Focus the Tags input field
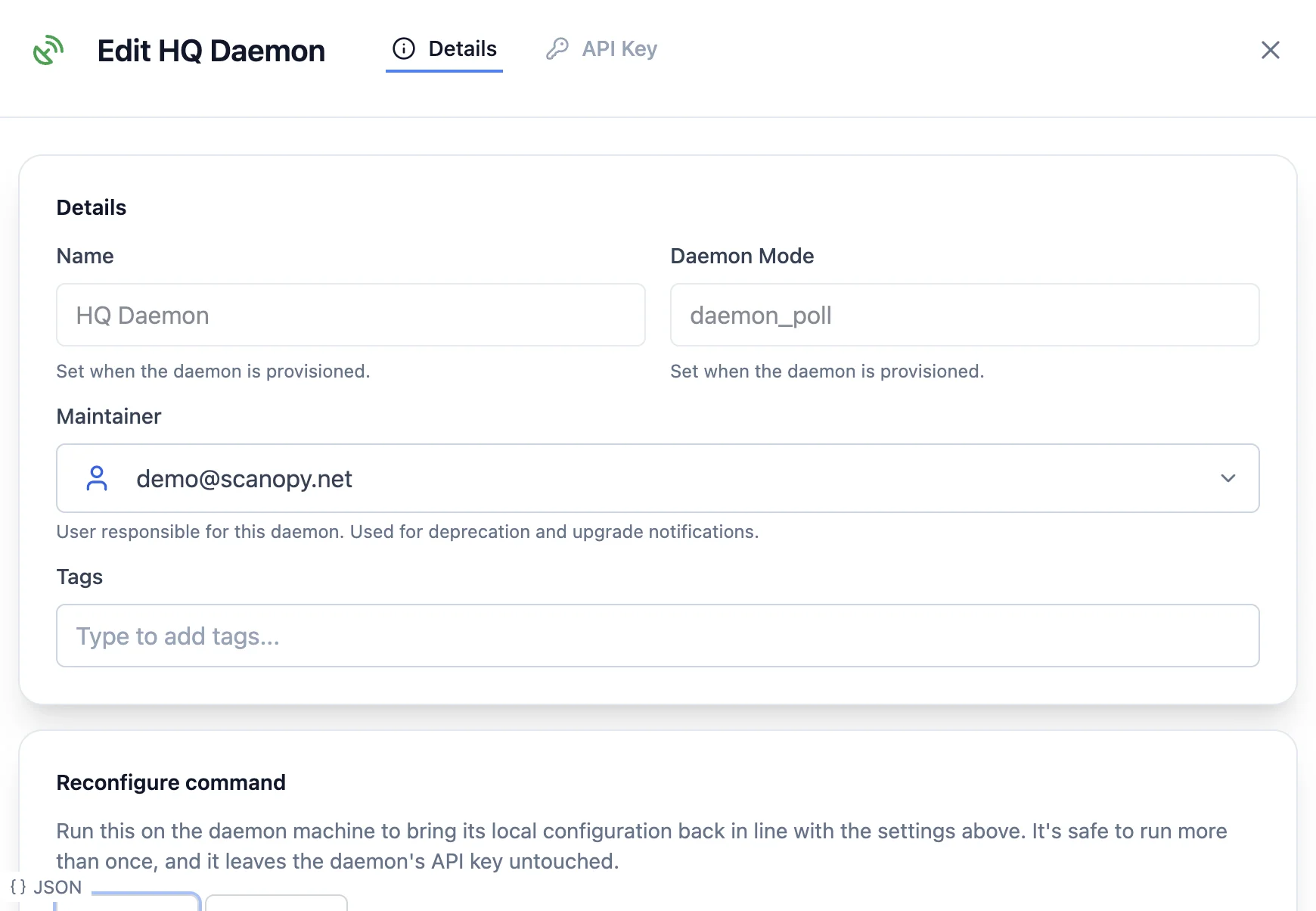This screenshot has width=1316, height=911. (x=658, y=636)
